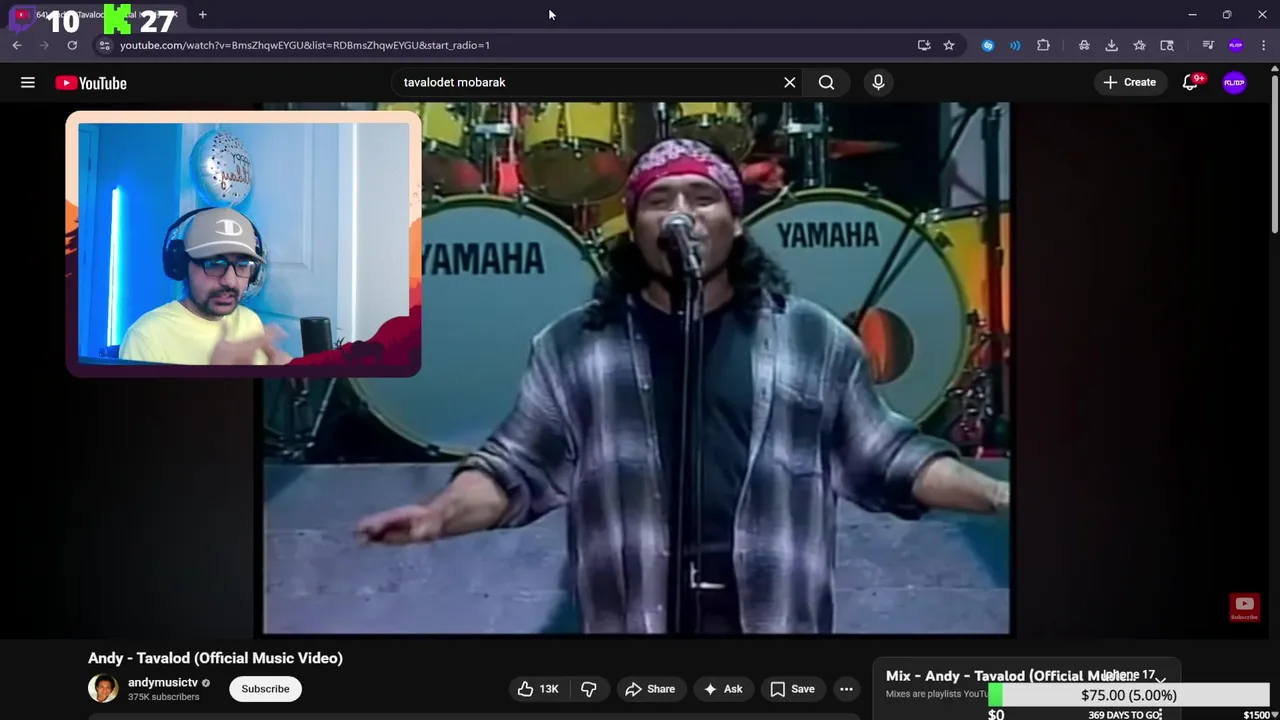Go to YouTube home via logo
The height and width of the screenshot is (720, 1280).
tap(91, 83)
